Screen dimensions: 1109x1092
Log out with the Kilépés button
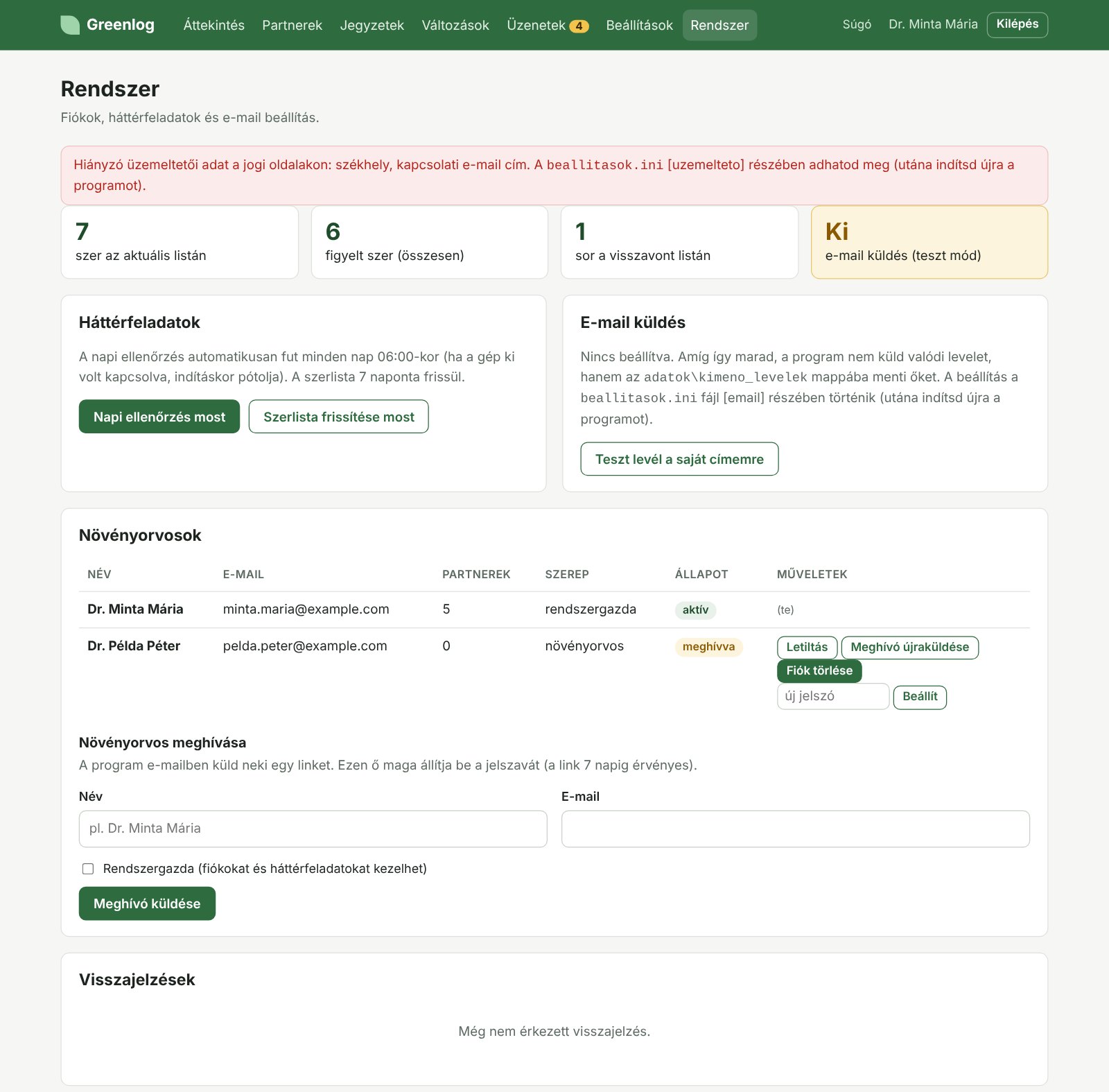point(1017,24)
